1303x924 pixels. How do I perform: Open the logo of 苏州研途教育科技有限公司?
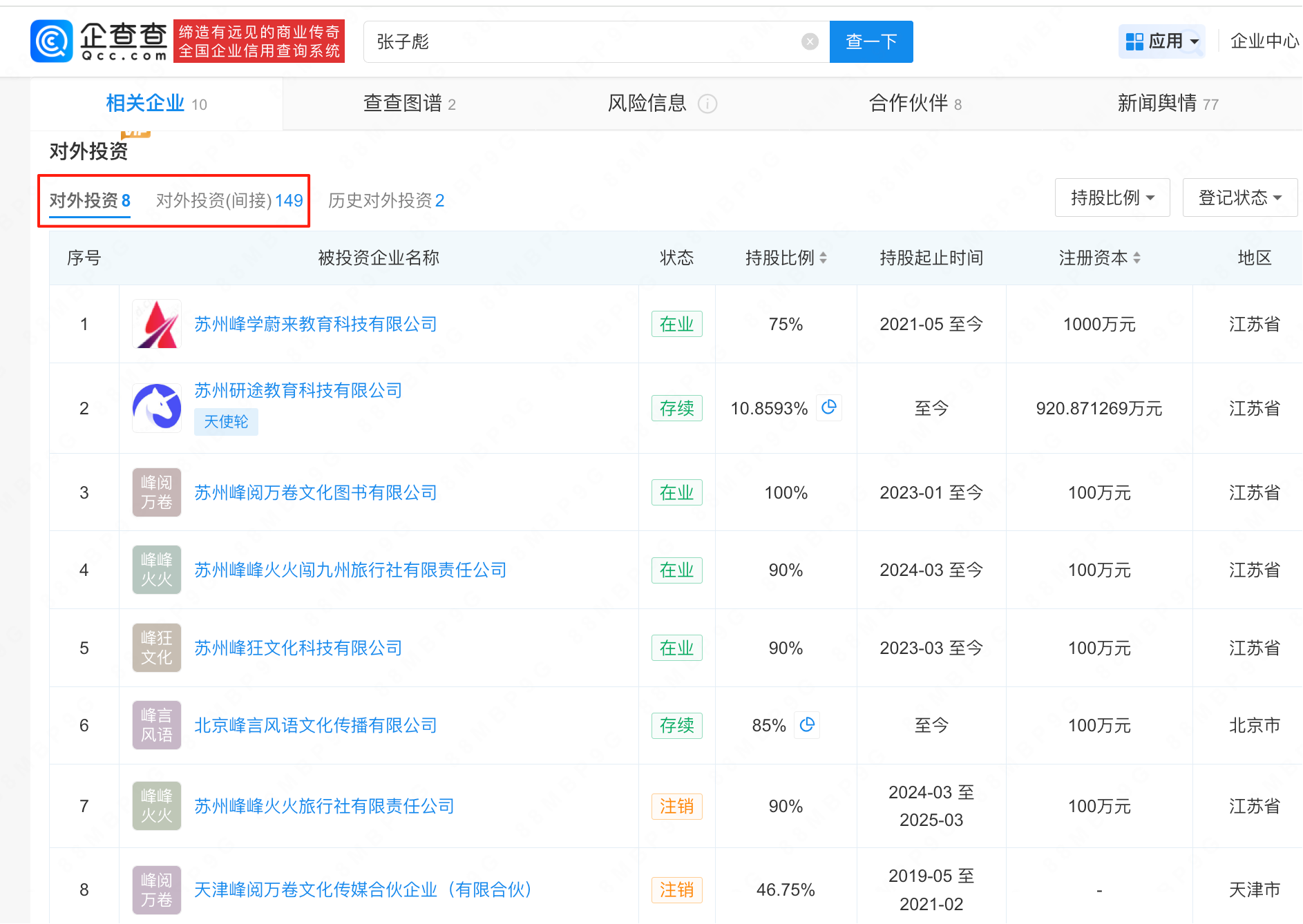(157, 408)
